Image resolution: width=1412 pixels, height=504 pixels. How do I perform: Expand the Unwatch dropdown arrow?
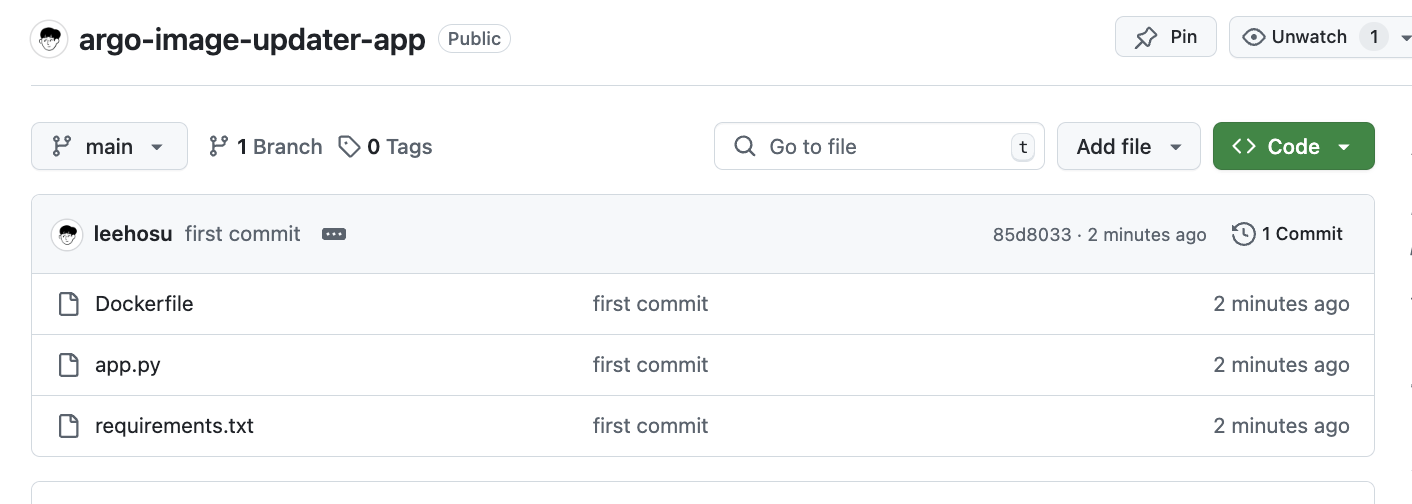pos(1405,38)
